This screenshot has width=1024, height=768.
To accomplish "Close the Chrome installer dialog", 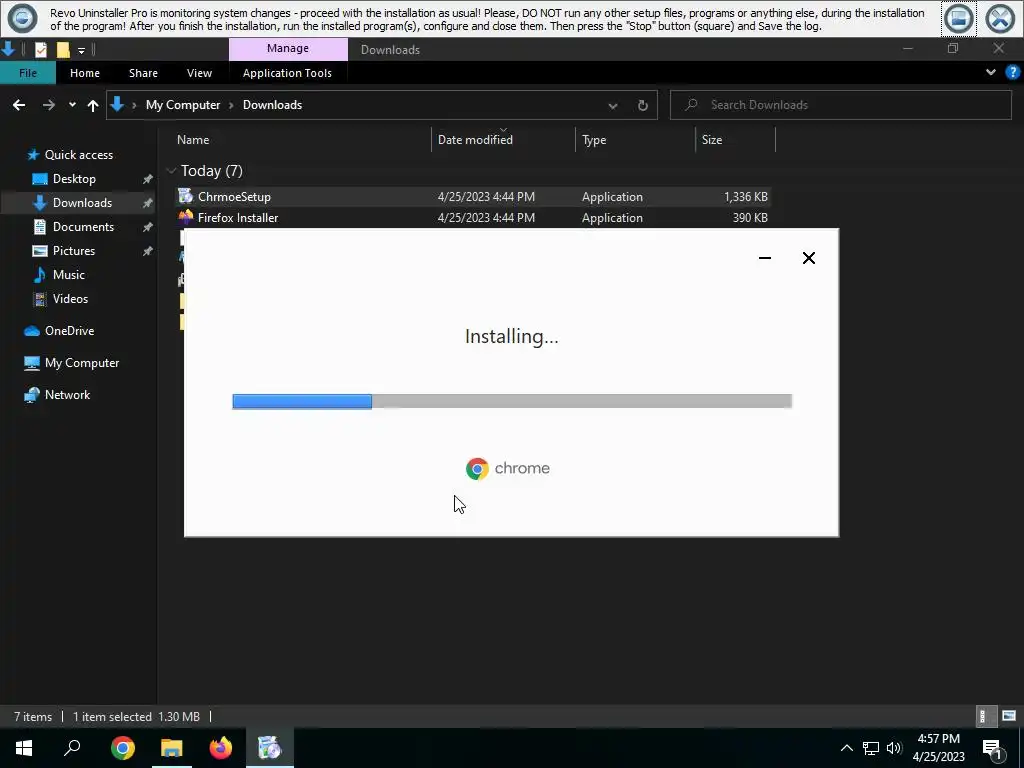I will [808, 258].
